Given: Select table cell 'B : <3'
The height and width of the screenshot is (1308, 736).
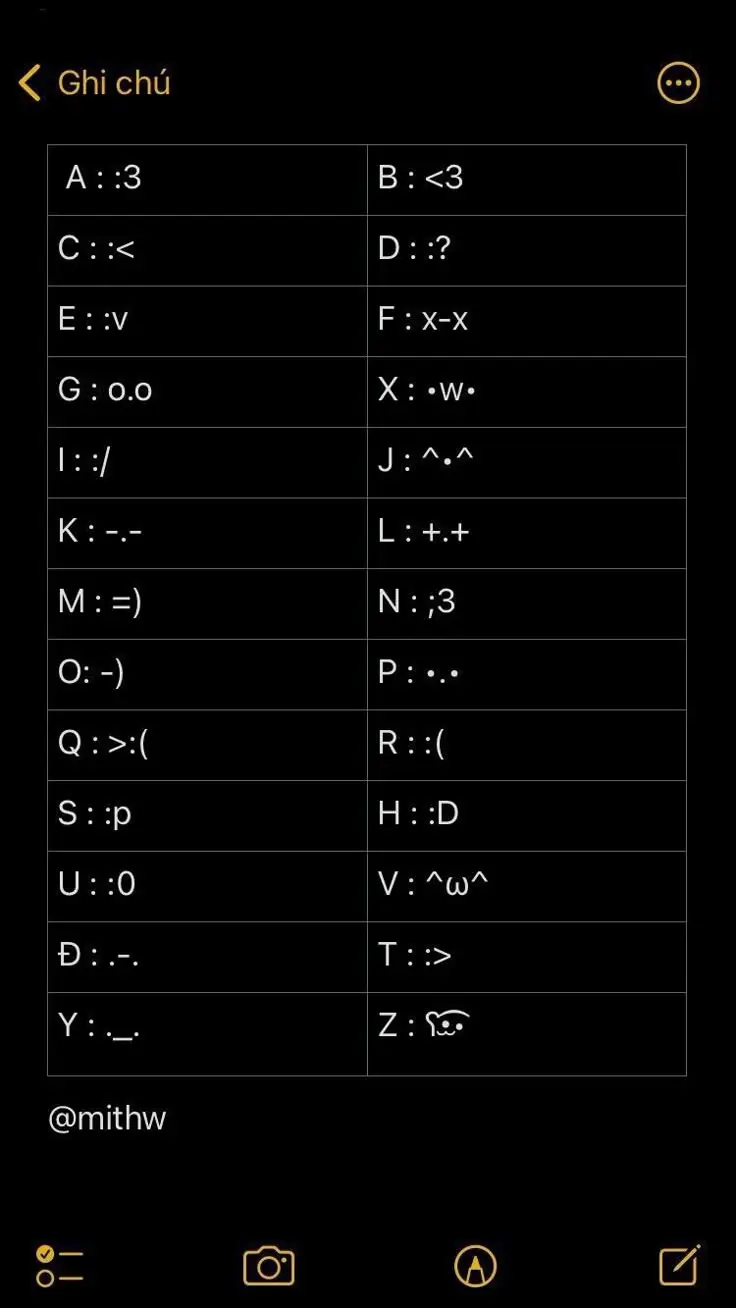Looking at the screenshot, I should pyautogui.click(x=527, y=180).
